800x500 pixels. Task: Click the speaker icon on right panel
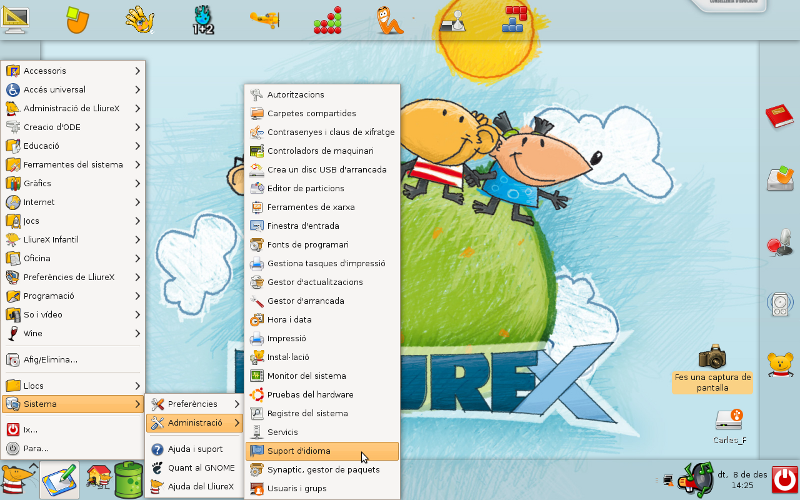[780, 304]
